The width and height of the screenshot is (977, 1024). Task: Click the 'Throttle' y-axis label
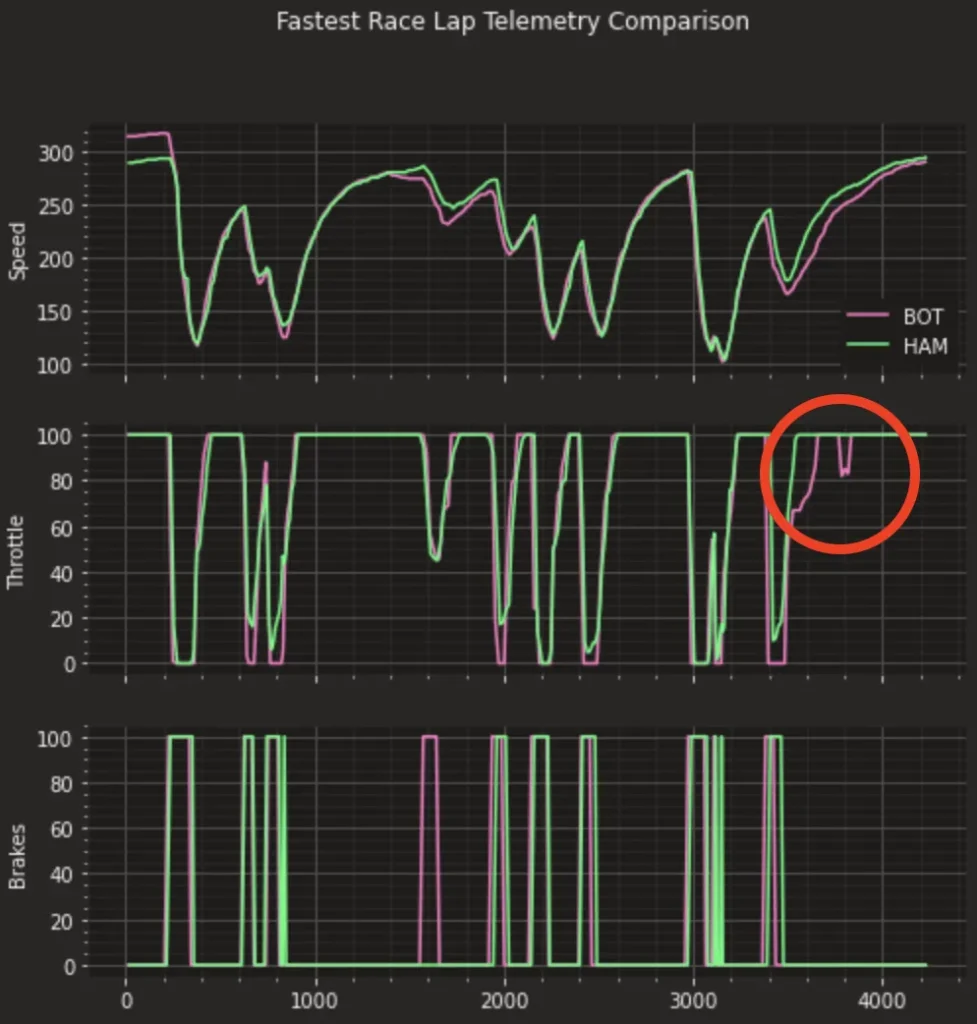(x=17, y=550)
